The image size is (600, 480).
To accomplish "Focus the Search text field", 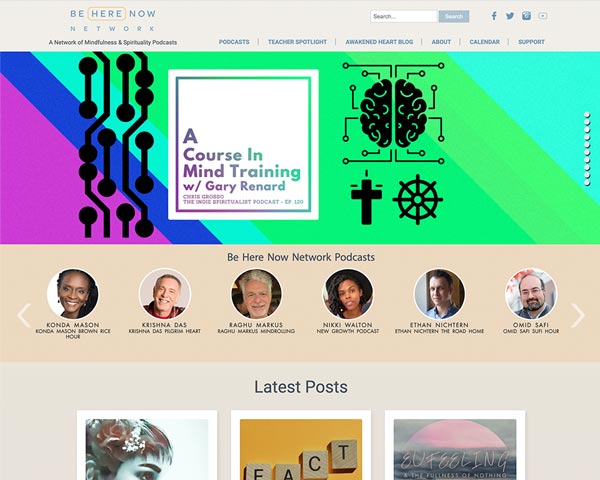I will coord(404,16).
